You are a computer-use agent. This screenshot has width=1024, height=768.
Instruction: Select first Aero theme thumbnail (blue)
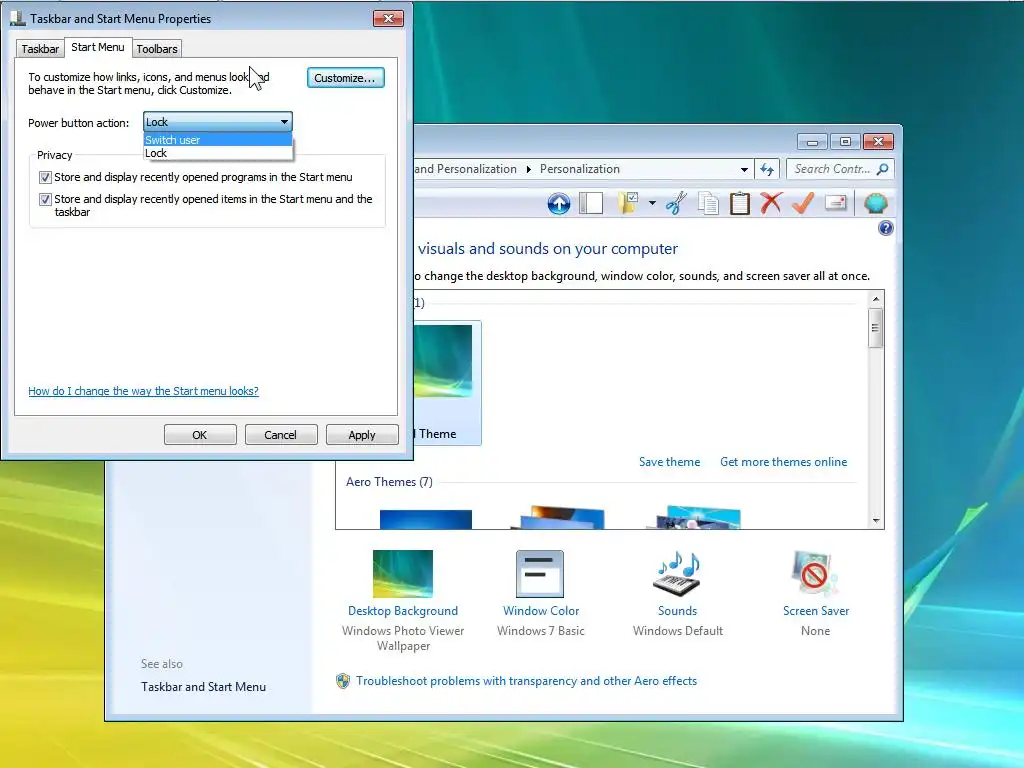[x=426, y=519]
